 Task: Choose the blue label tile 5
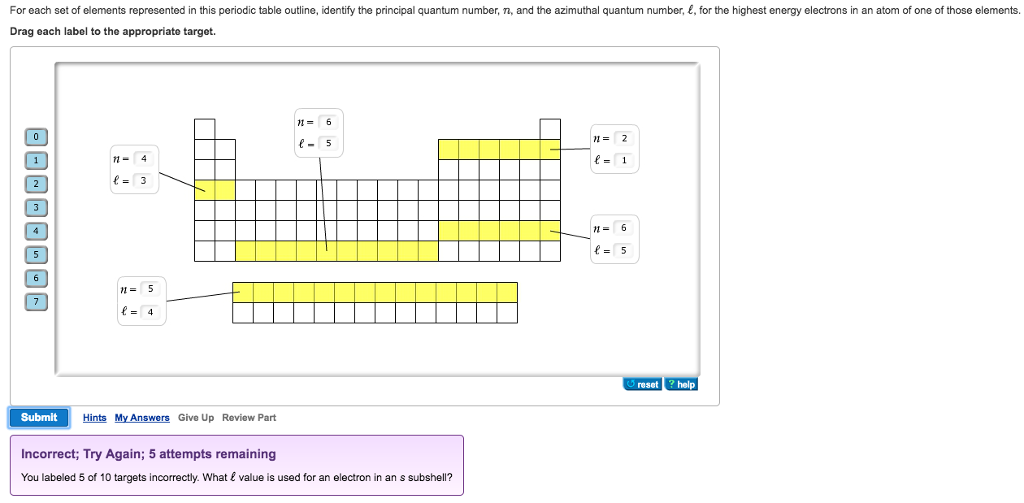[37, 255]
